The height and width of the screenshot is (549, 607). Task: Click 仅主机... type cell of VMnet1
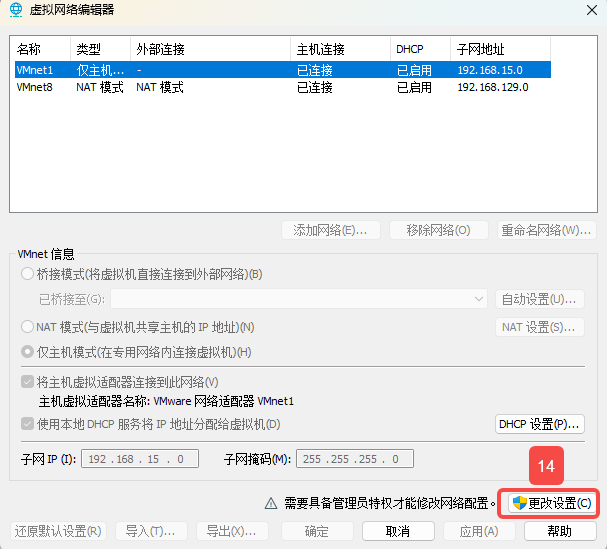[100, 70]
